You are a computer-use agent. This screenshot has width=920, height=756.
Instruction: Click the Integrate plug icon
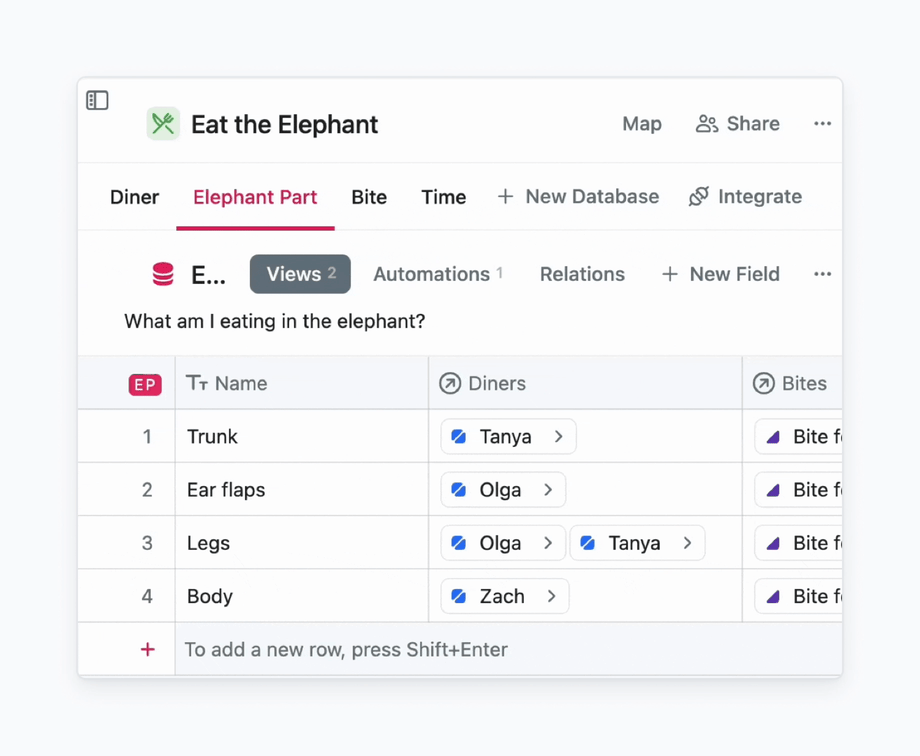[x=699, y=197]
